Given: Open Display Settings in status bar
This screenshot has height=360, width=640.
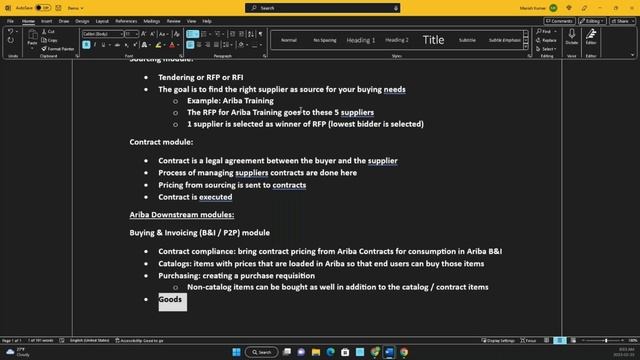Looking at the screenshot, I should [x=498, y=340].
